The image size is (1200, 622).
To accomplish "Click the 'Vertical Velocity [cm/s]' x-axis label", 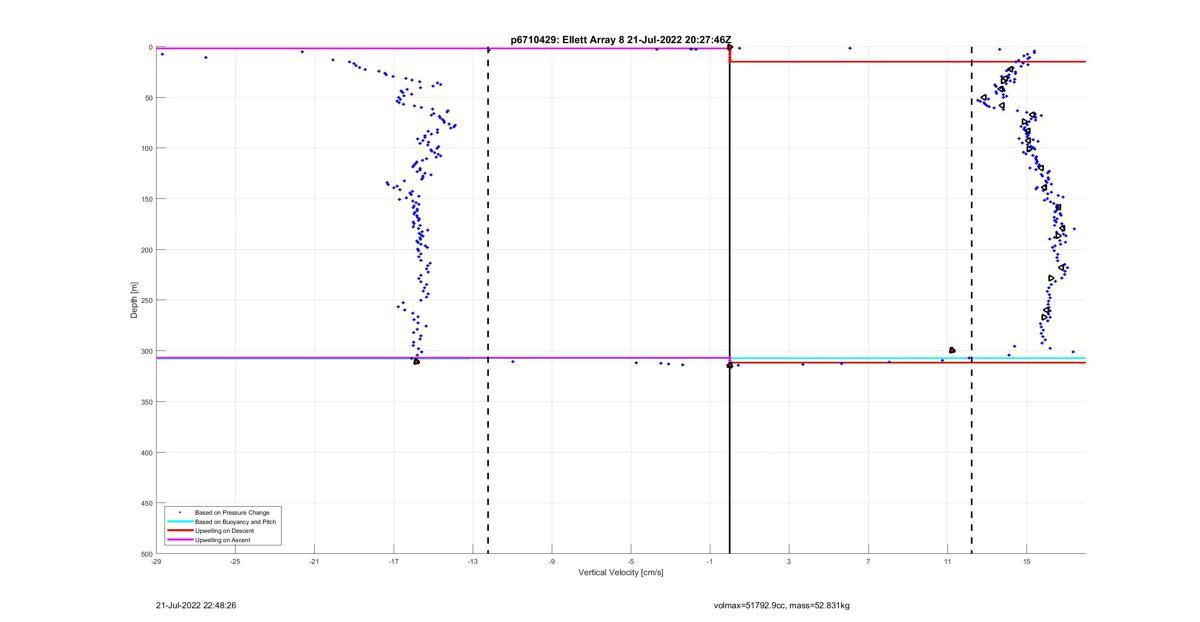I will (x=621, y=573).
